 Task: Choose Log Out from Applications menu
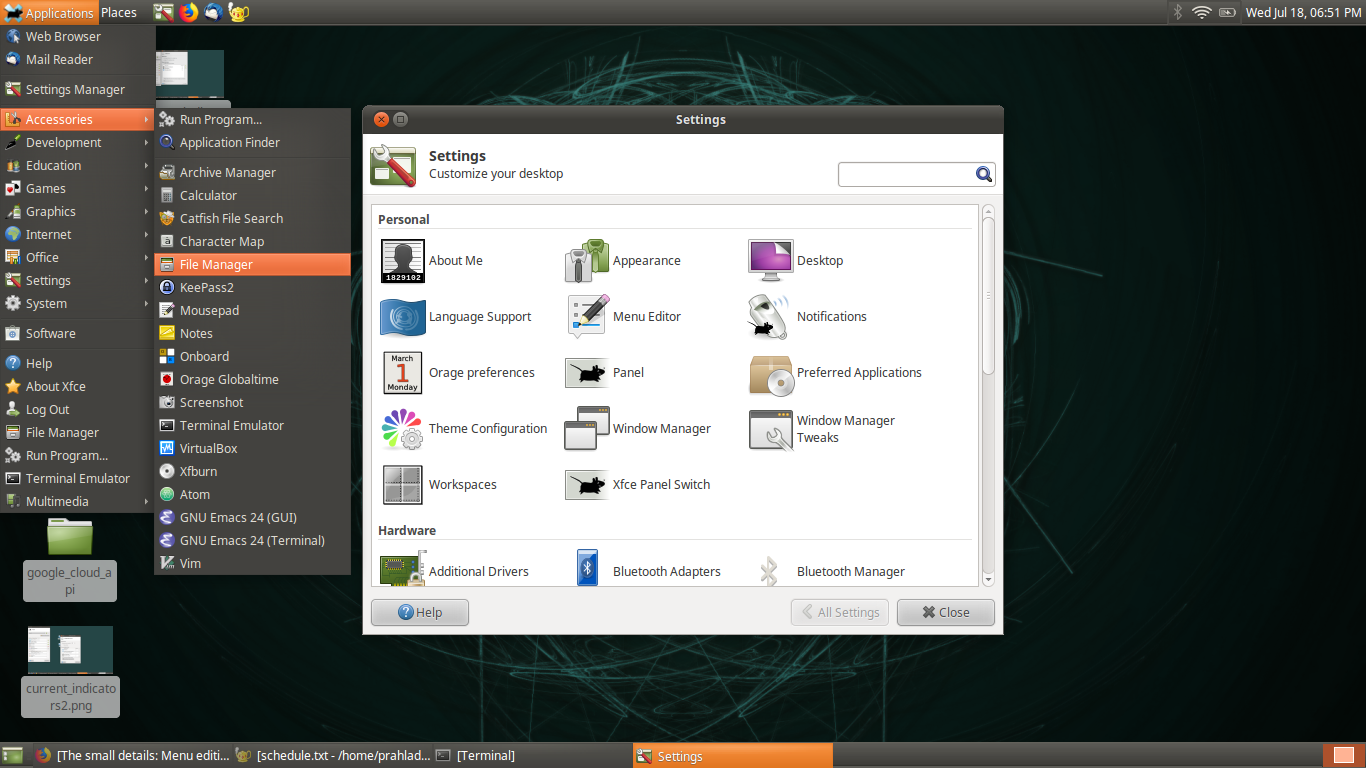[78, 409]
